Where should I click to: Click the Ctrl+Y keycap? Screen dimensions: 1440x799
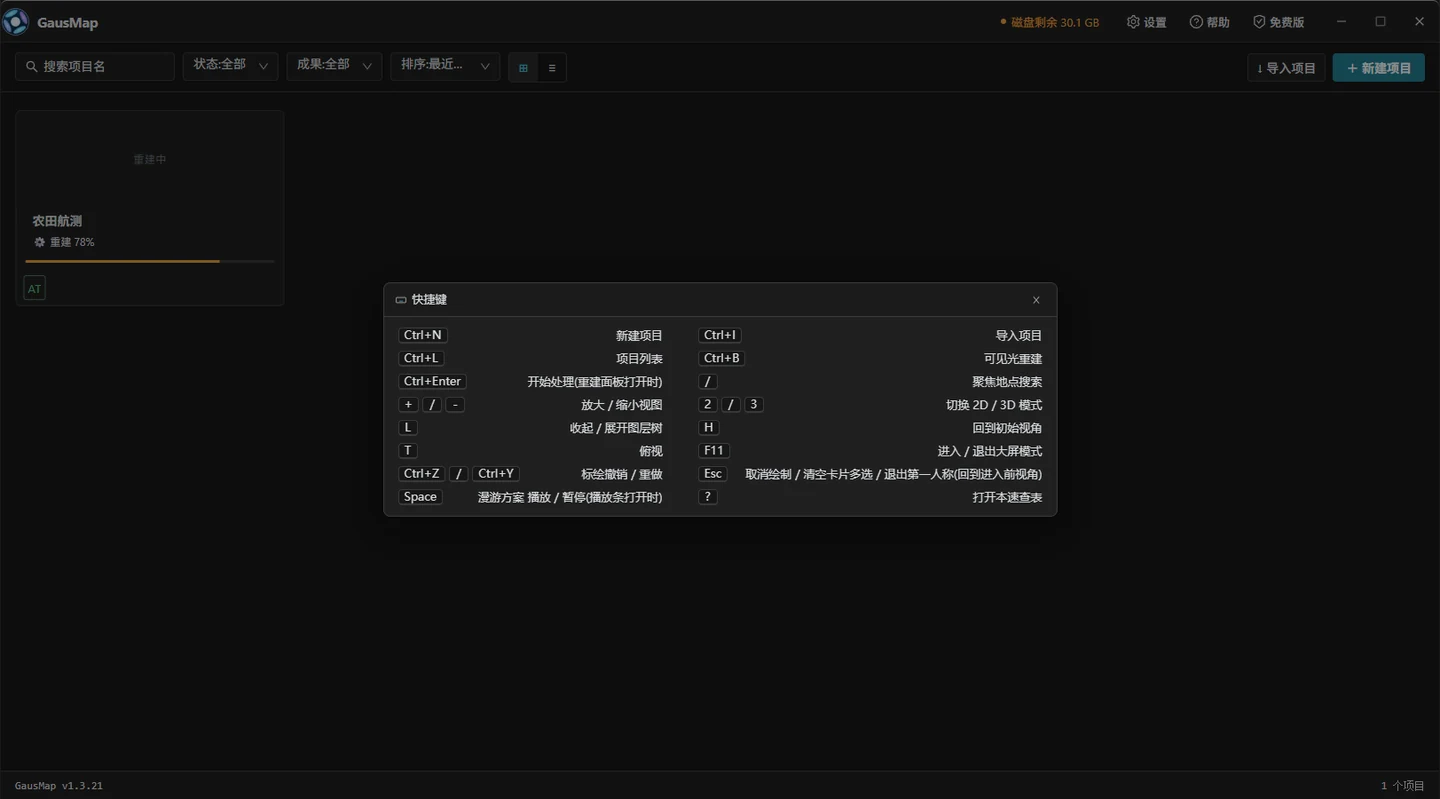(496, 474)
